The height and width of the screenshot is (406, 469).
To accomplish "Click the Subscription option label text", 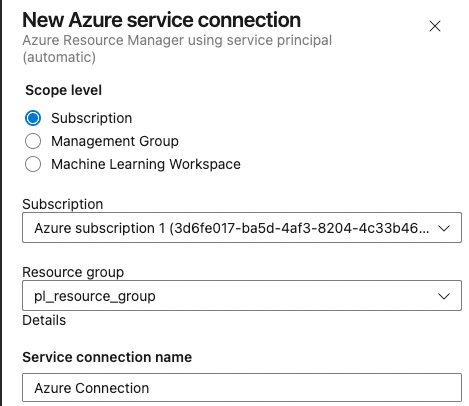I will click(x=92, y=118).
